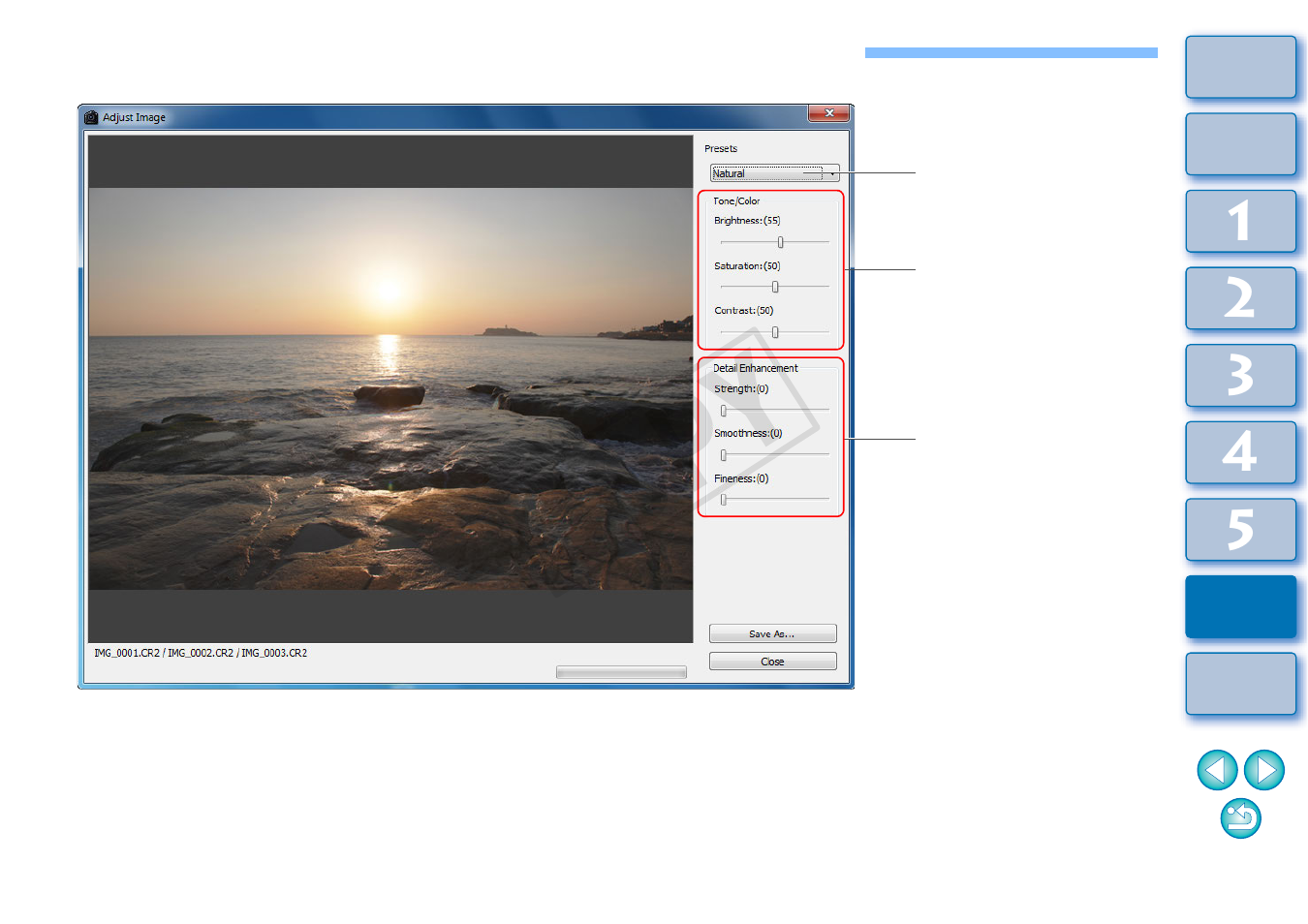Image resolution: width=1308 pixels, height=924 pixels.
Task: Click the Adjust Image camera icon
Action: (91, 117)
